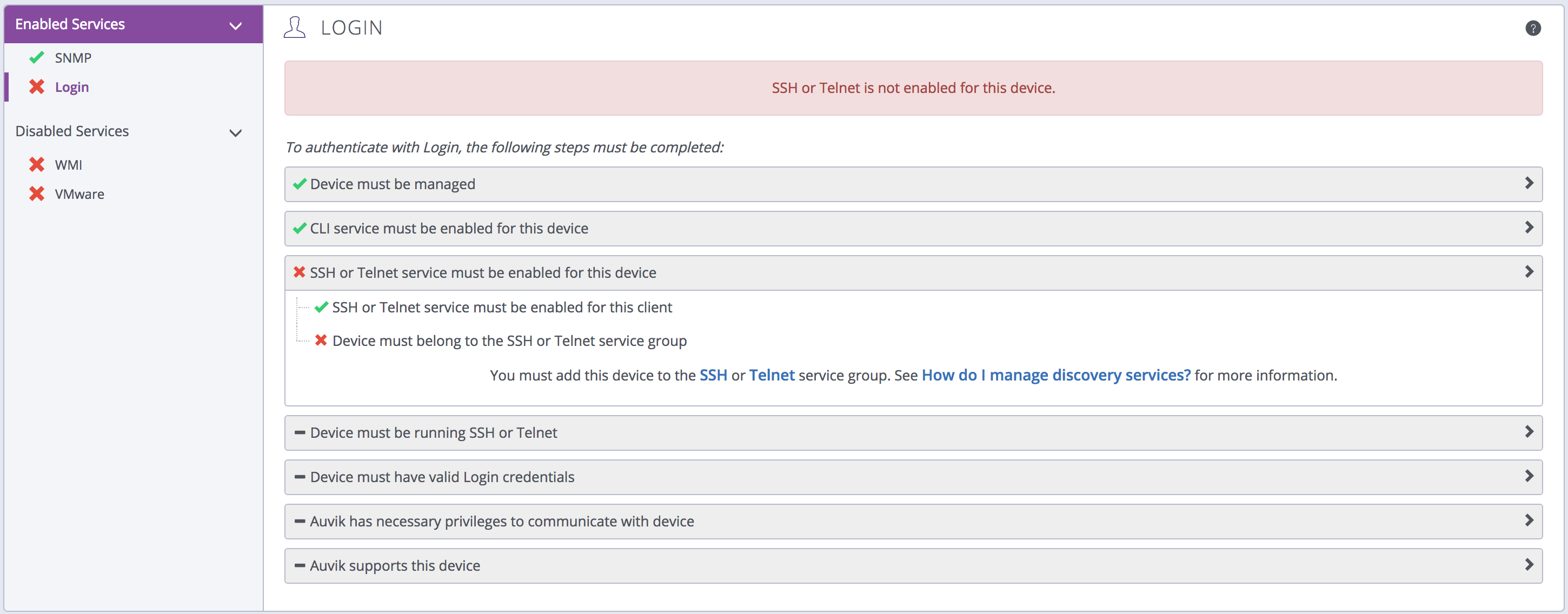Select SNMP in Enabled Services
Screen dimensions: 1568x614
[73, 58]
